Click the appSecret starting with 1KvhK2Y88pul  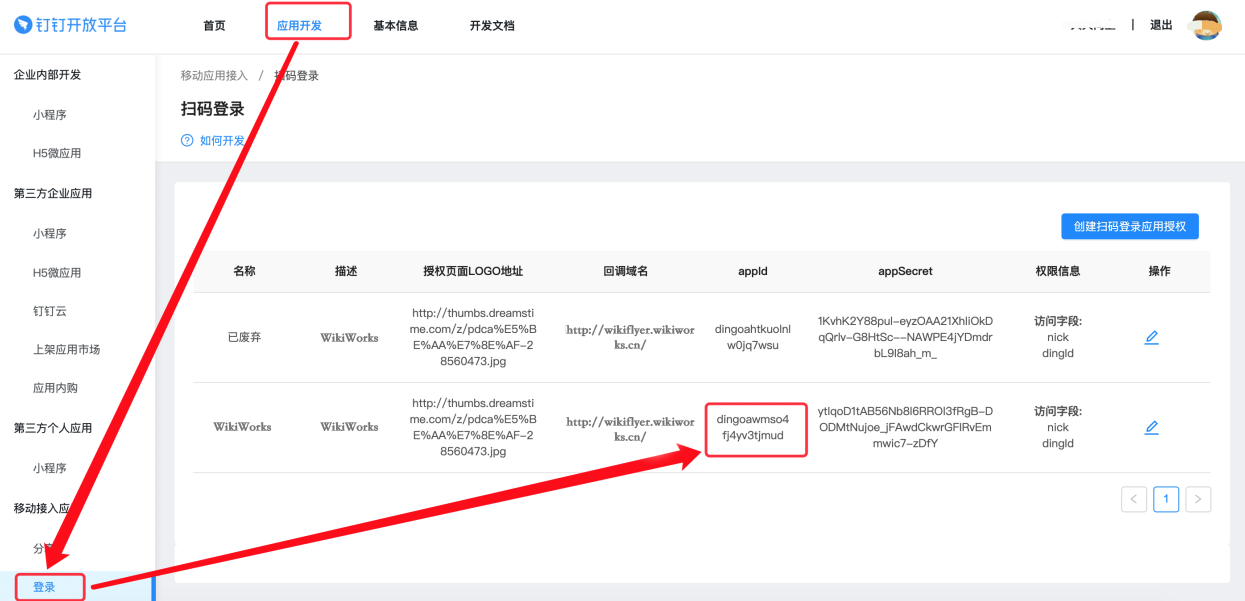tap(905, 337)
